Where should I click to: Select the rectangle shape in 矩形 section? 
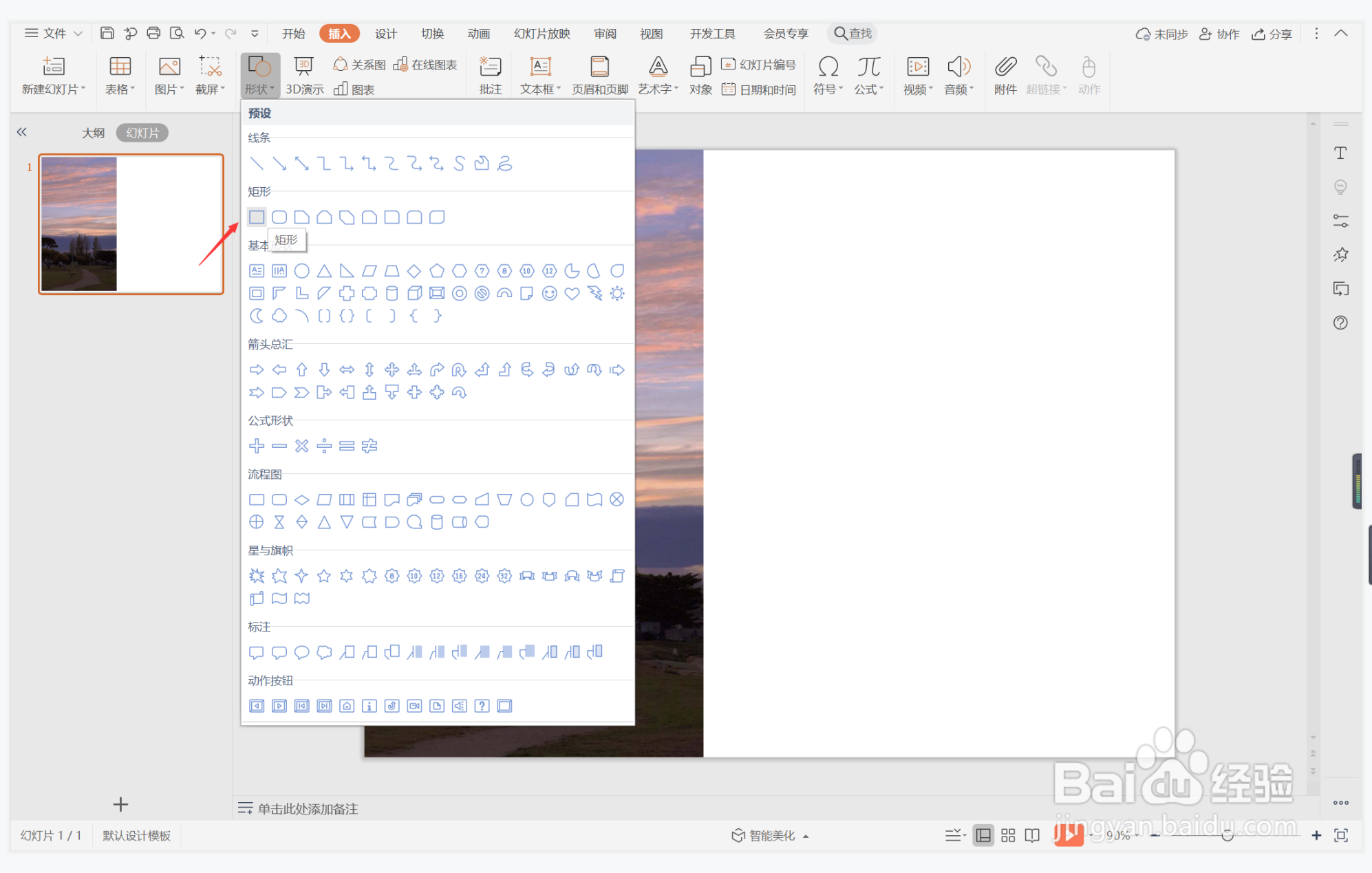point(257,217)
